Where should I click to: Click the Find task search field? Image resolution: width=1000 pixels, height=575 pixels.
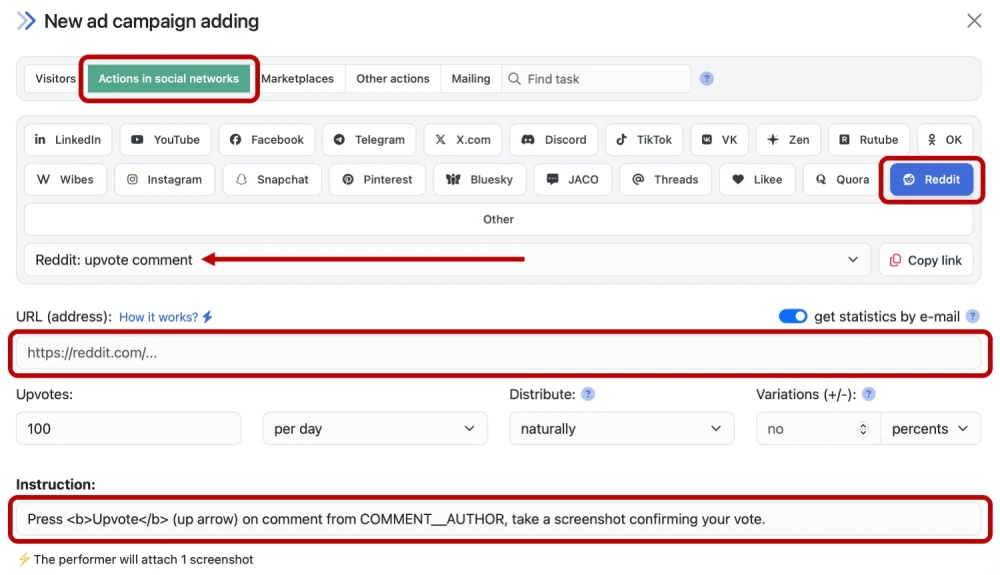click(x=596, y=78)
